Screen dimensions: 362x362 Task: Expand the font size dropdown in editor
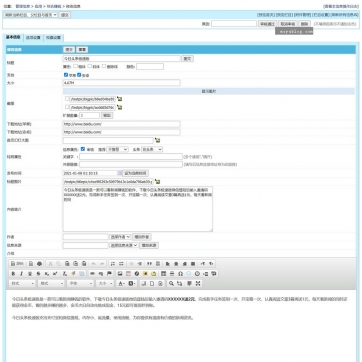click(105, 283)
